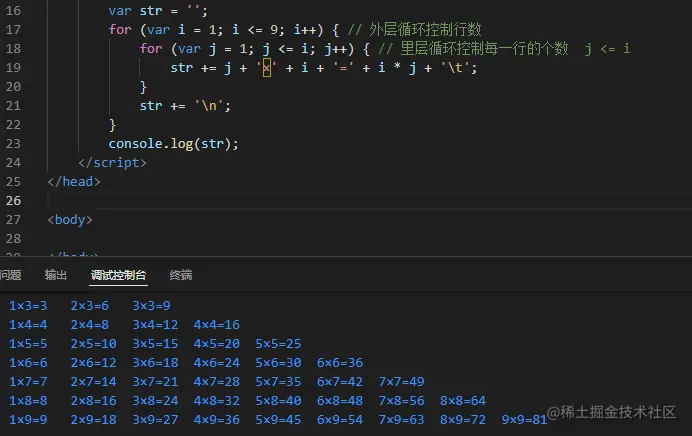The width and height of the screenshot is (692, 436).
Task: Select the 调试控制台 debug console tab
Action: pyautogui.click(x=118, y=275)
